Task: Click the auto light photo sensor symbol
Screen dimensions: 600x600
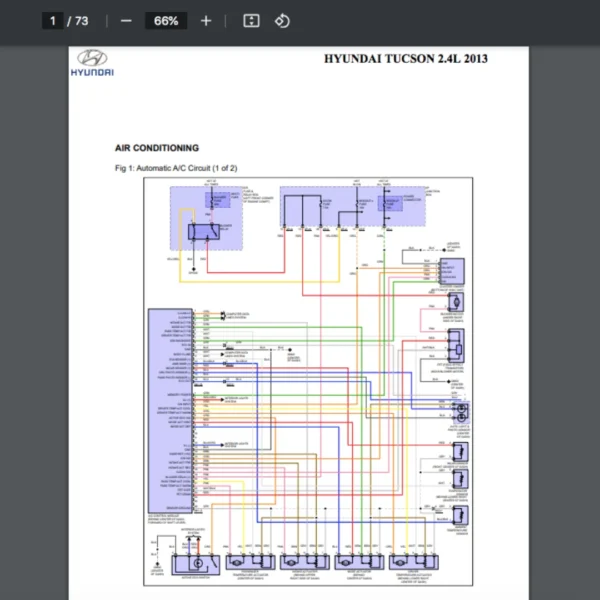Action: coord(462,409)
